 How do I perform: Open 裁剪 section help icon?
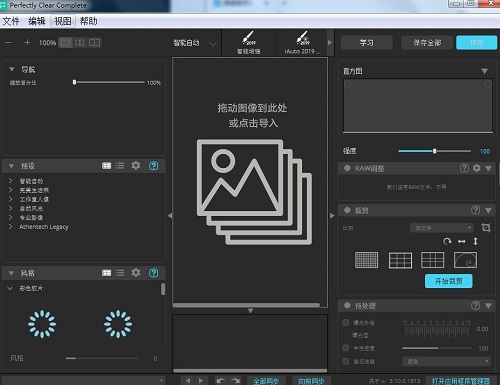coord(476,210)
